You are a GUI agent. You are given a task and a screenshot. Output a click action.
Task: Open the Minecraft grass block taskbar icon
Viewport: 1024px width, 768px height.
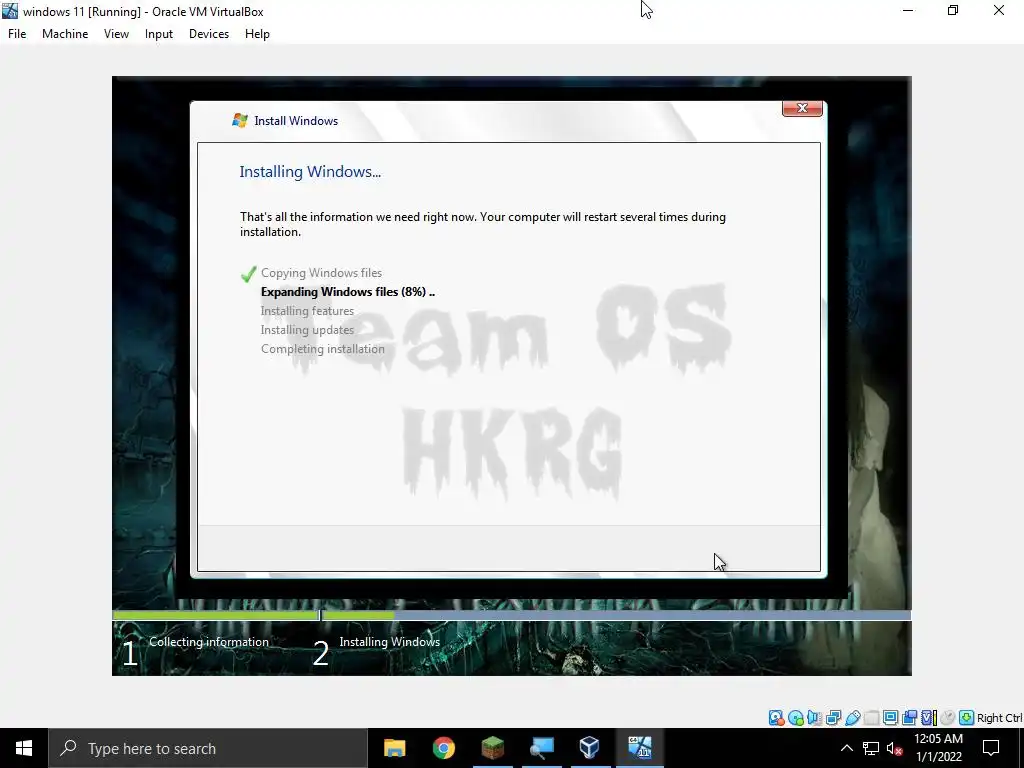[x=492, y=748]
